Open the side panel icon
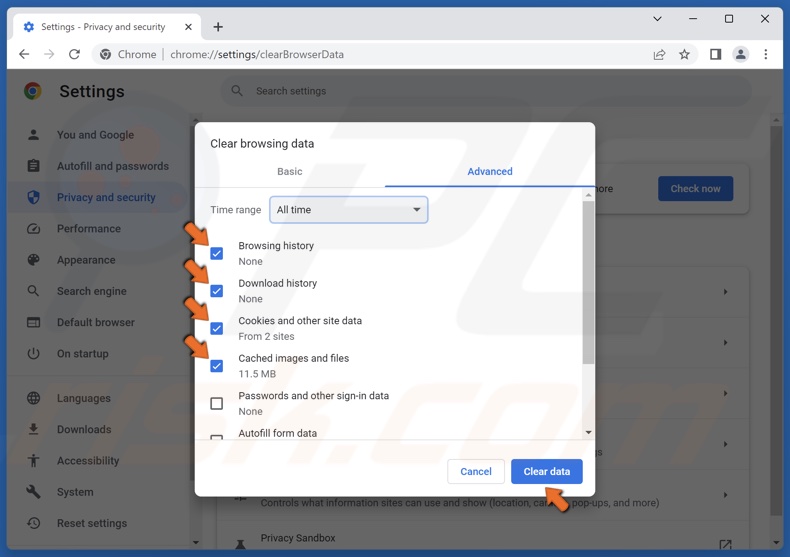Viewport: 790px width, 557px height. point(715,54)
